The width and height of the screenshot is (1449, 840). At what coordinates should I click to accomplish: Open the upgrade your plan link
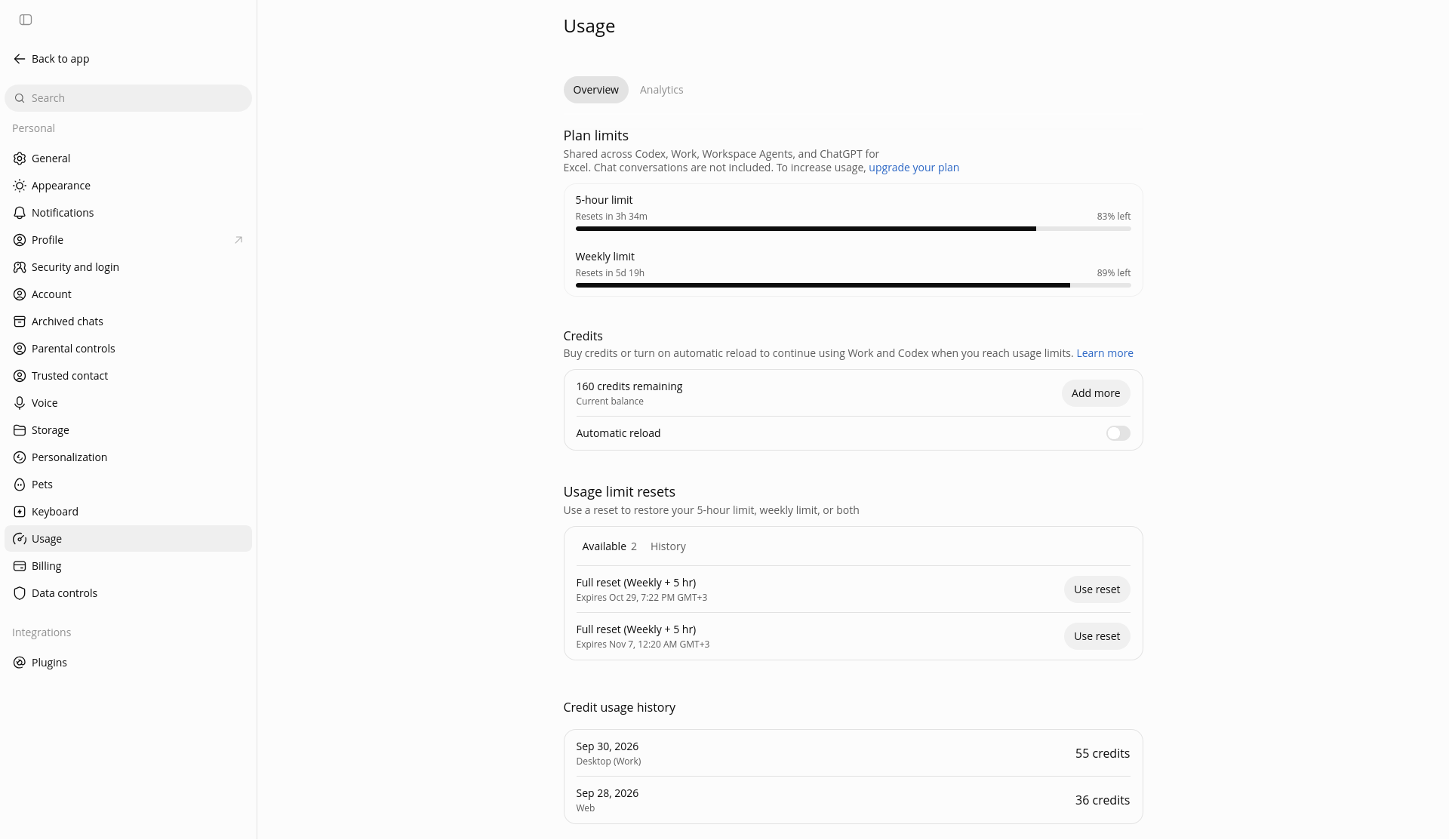[x=913, y=168]
